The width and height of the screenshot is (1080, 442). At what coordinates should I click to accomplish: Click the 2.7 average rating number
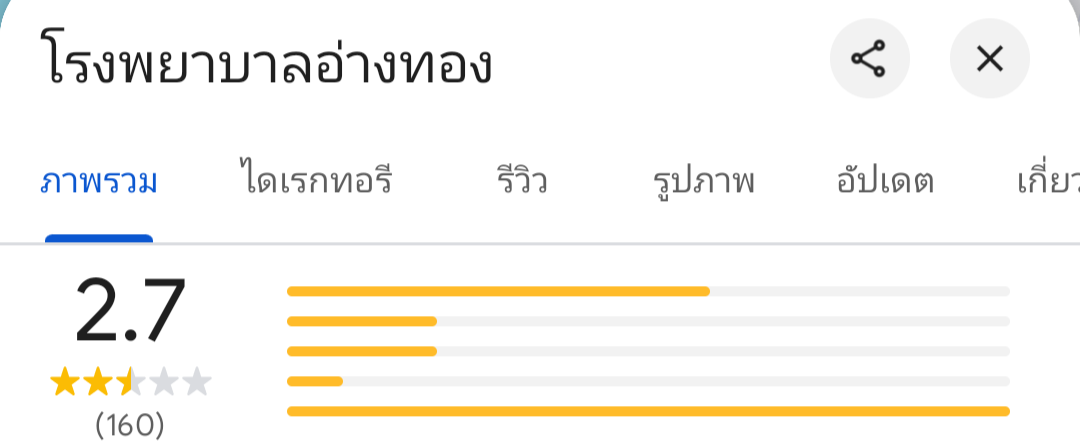(130, 312)
